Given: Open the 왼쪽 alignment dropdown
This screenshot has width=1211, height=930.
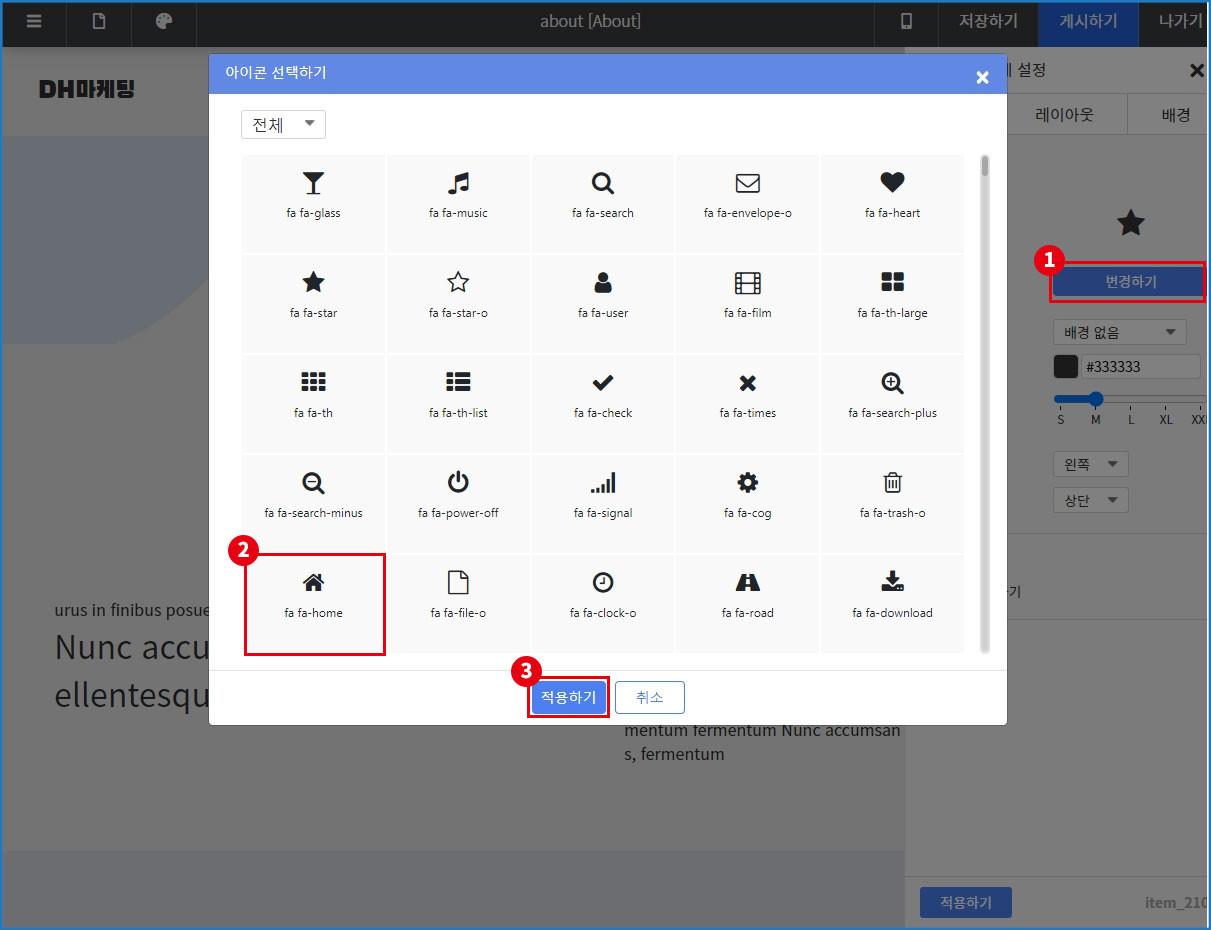Looking at the screenshot, I should pos(1090,464).
